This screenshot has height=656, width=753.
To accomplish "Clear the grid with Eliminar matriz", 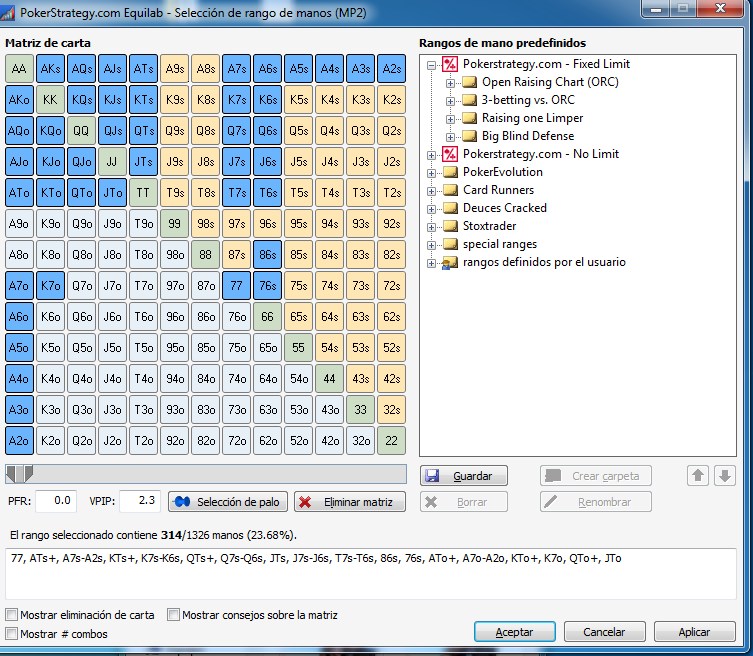I will point(350,502).
